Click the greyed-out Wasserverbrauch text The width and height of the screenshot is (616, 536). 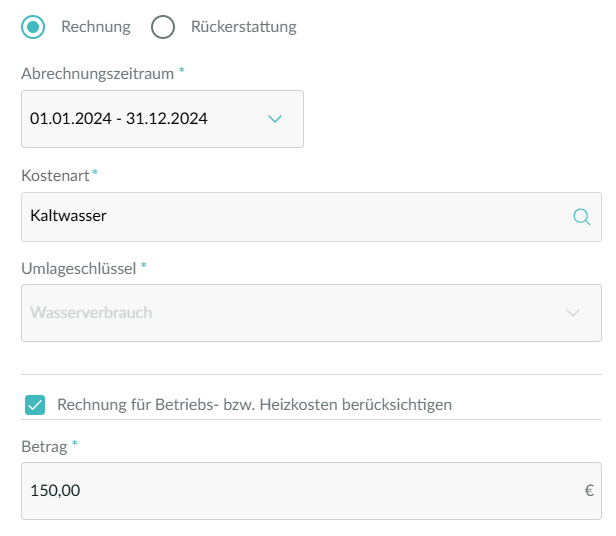click(91, 312)
